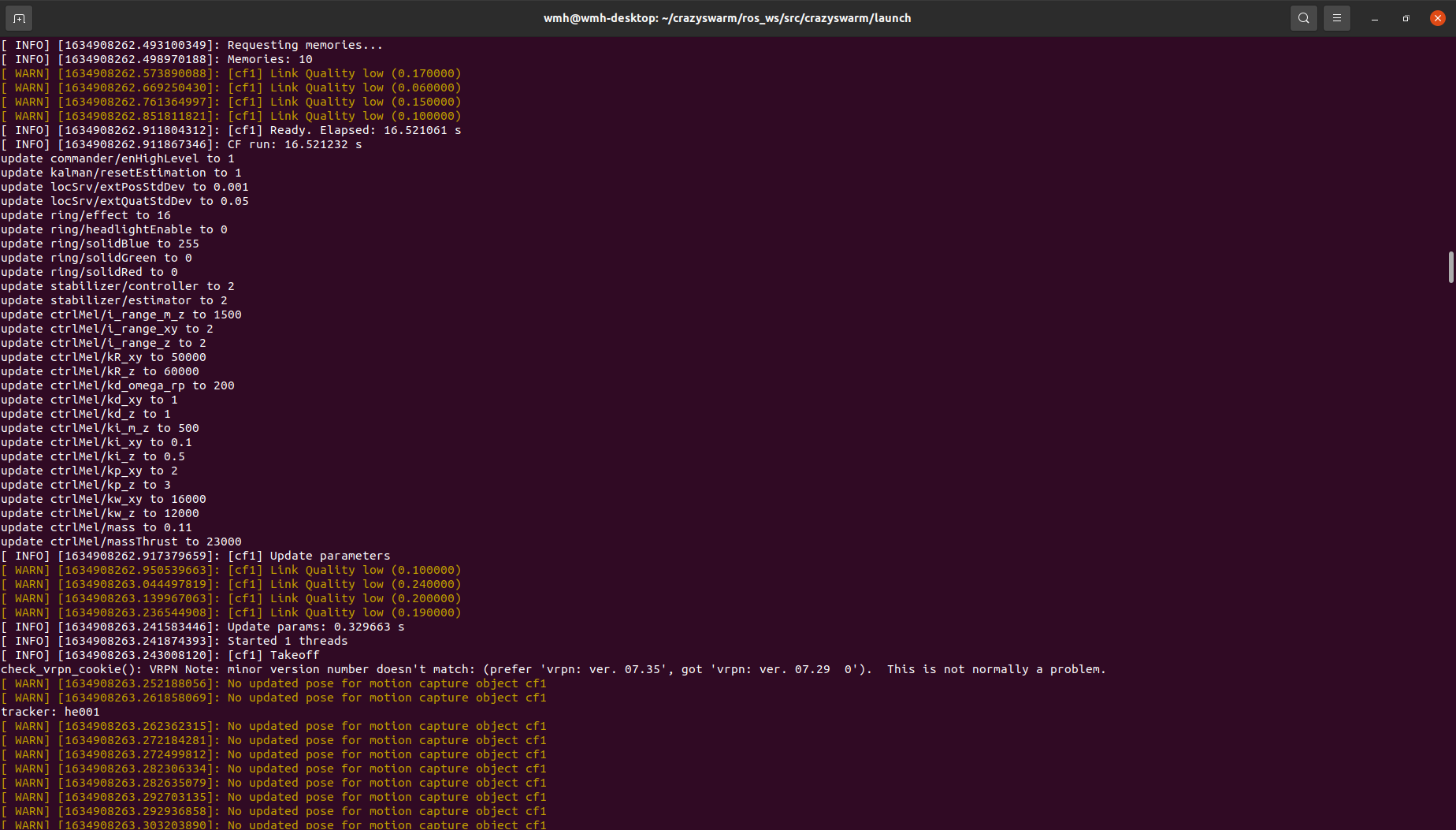Click the 'Requesting memories...' log line

click(x=191, y=45)
